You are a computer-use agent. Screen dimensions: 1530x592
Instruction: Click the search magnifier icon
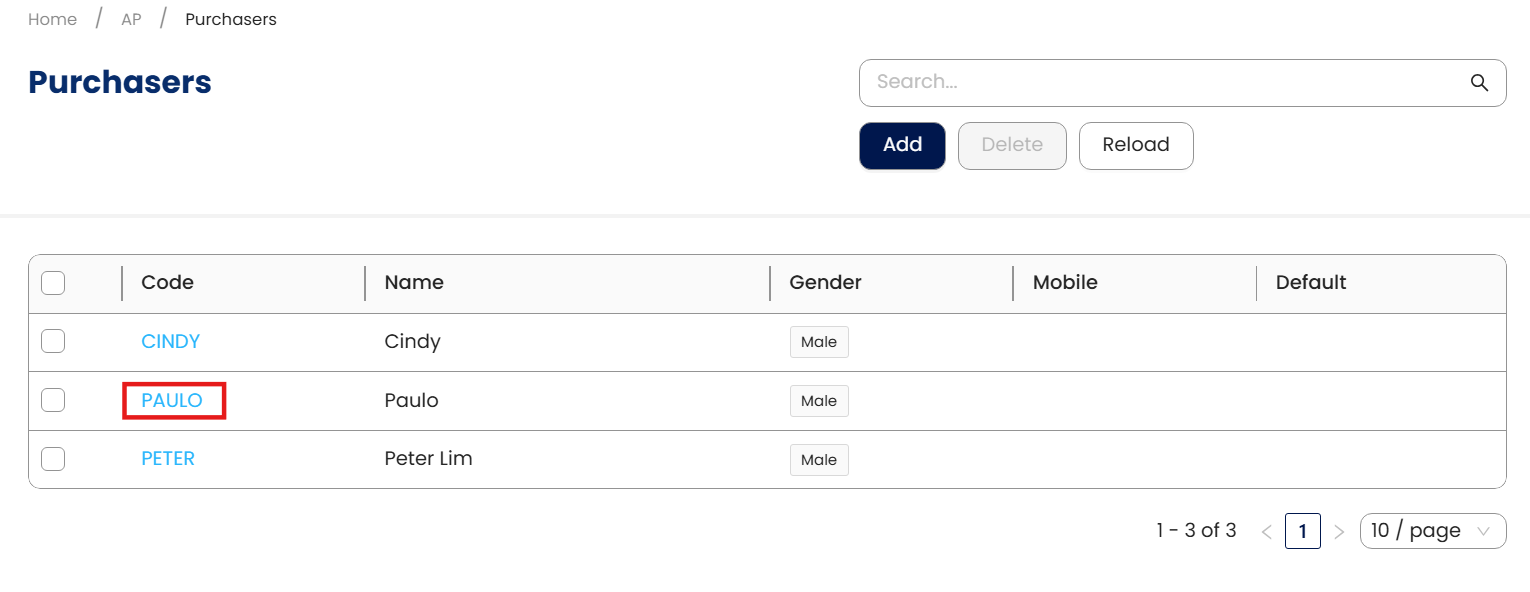[x=1479, y=83]
